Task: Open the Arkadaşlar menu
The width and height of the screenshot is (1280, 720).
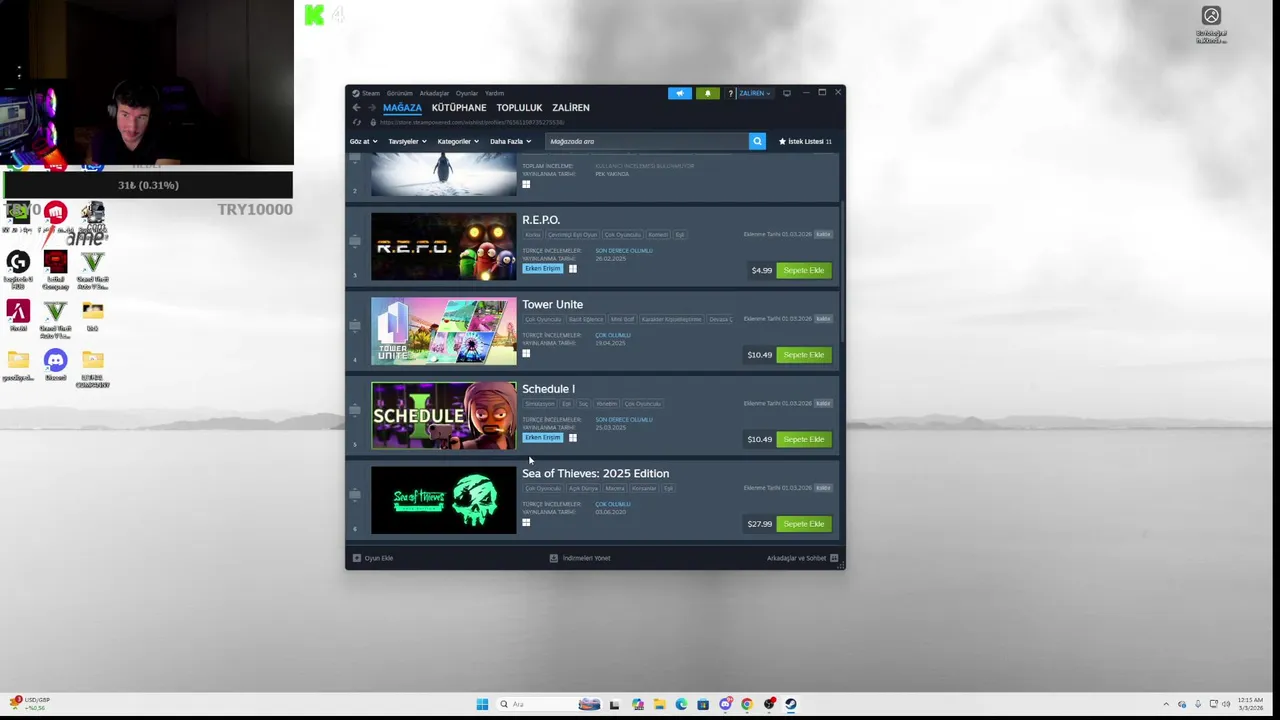Action: pyautogui.click(x=434, y=93)
